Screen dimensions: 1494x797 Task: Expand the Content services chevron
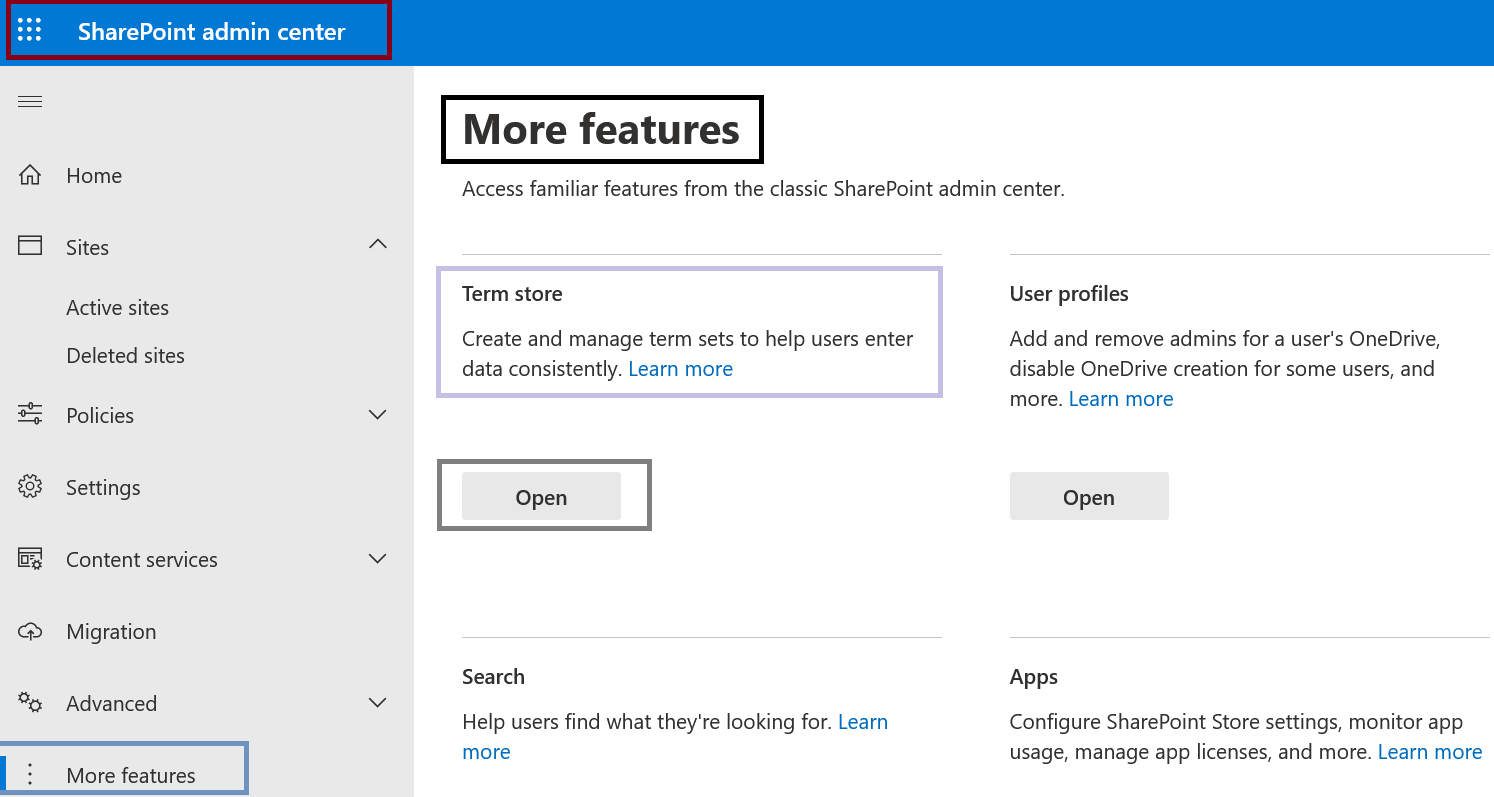tap(378, 559)
